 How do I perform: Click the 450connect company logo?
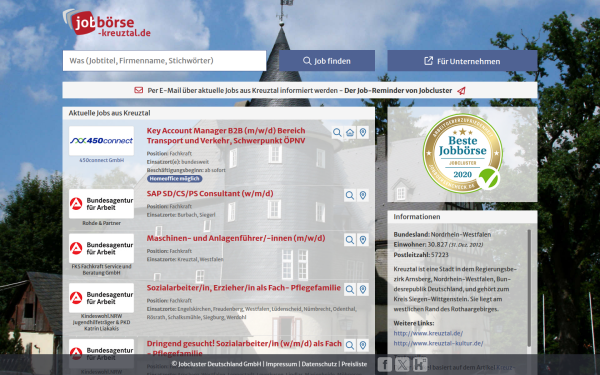(x=101, y=141)
